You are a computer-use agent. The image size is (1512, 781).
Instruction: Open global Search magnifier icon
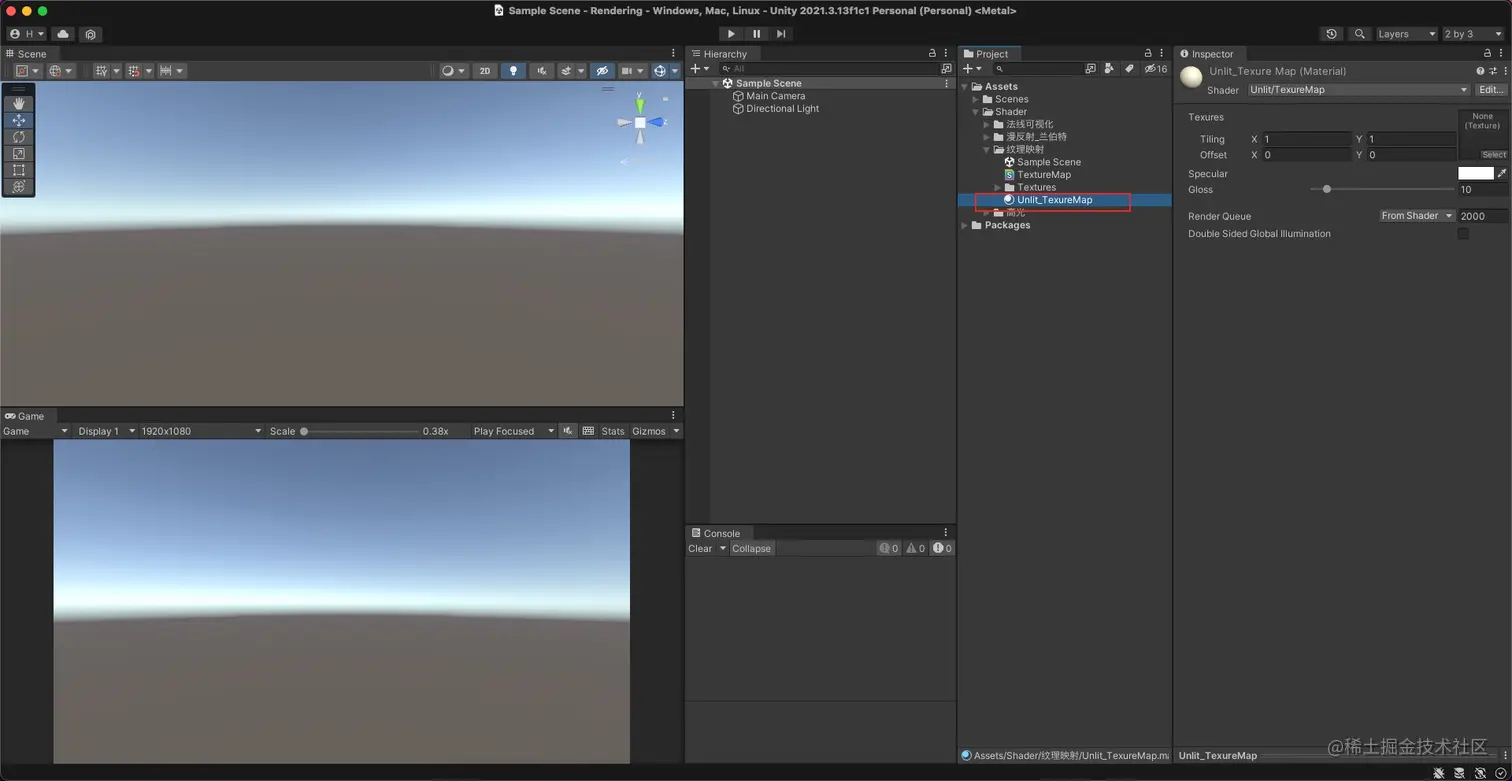coord(1359,34)
